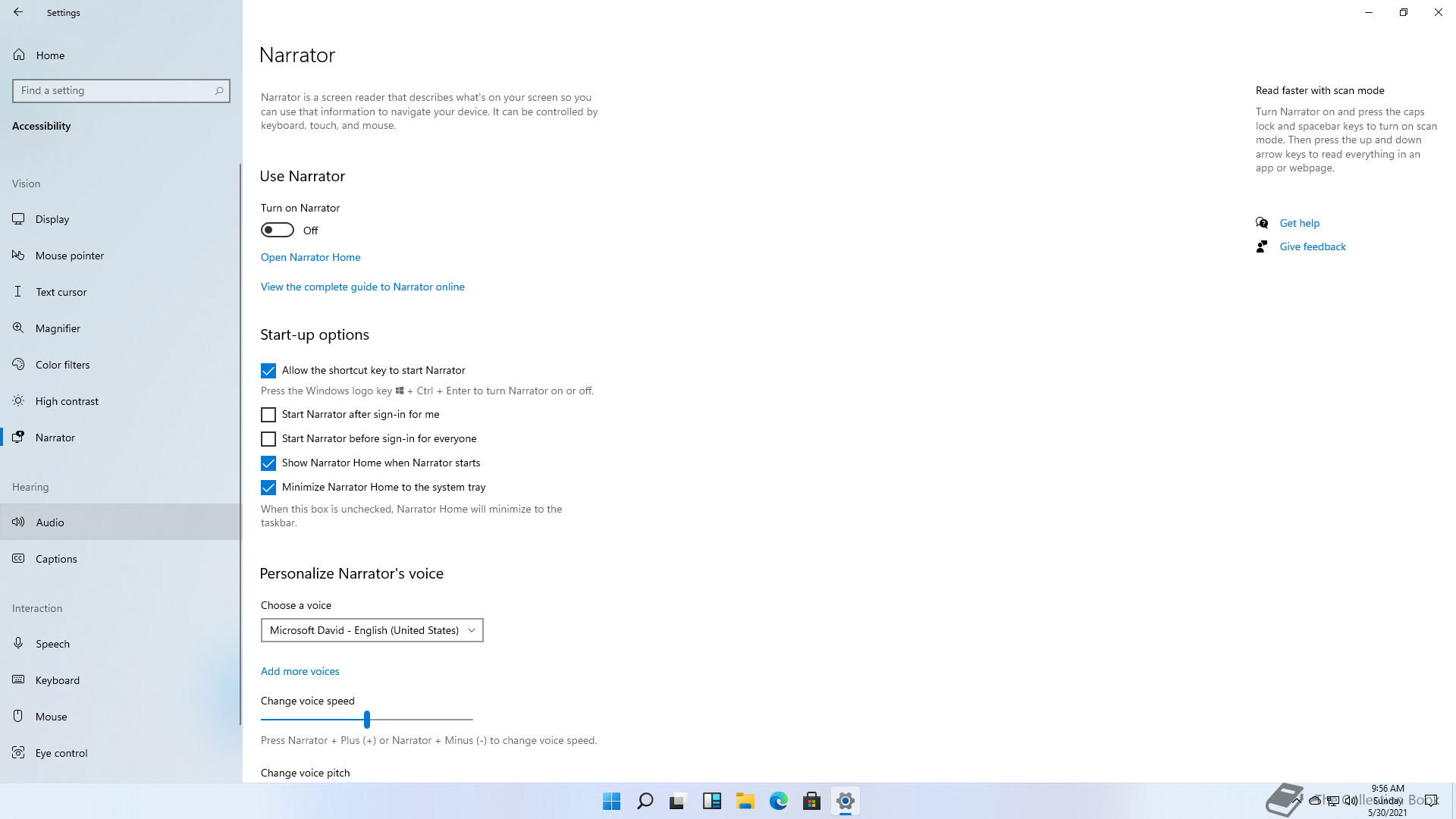This screenshot has width=1456, height=819.
Task: Open the Captions page
Action: point(121,559)
